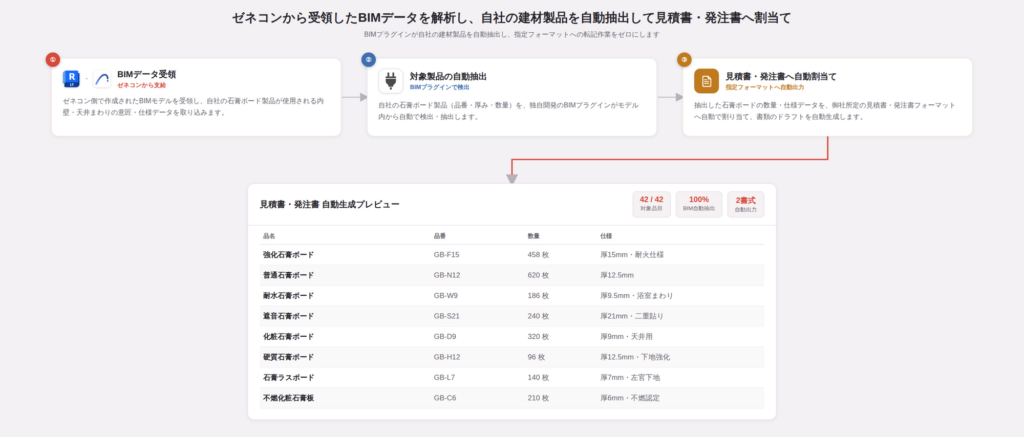Click the quantity "210 枚"
This screenshot has width=1024, height=437.
pos(538,398)
